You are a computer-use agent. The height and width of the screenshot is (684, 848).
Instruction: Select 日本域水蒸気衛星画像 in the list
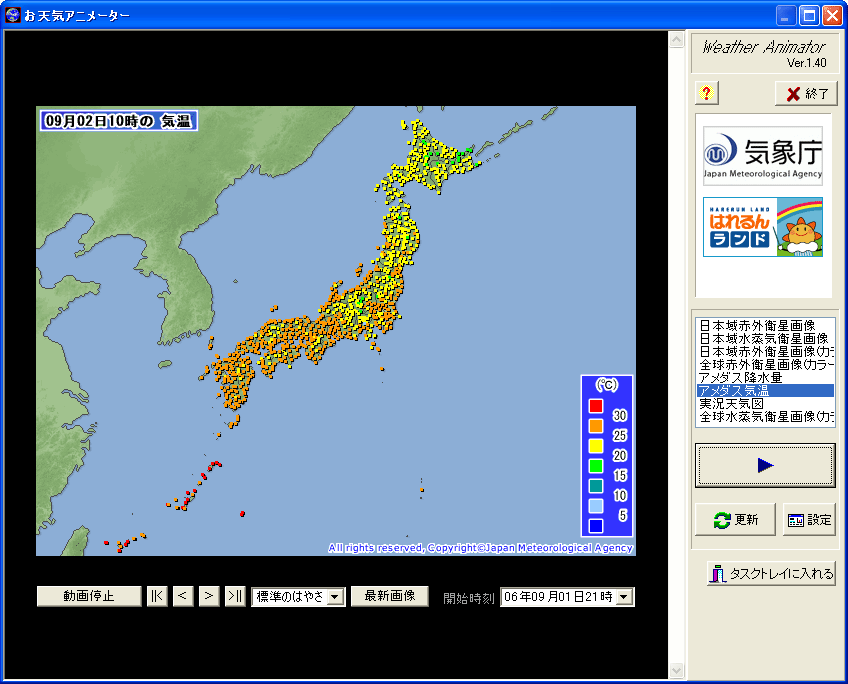click(x=764, y=338)
